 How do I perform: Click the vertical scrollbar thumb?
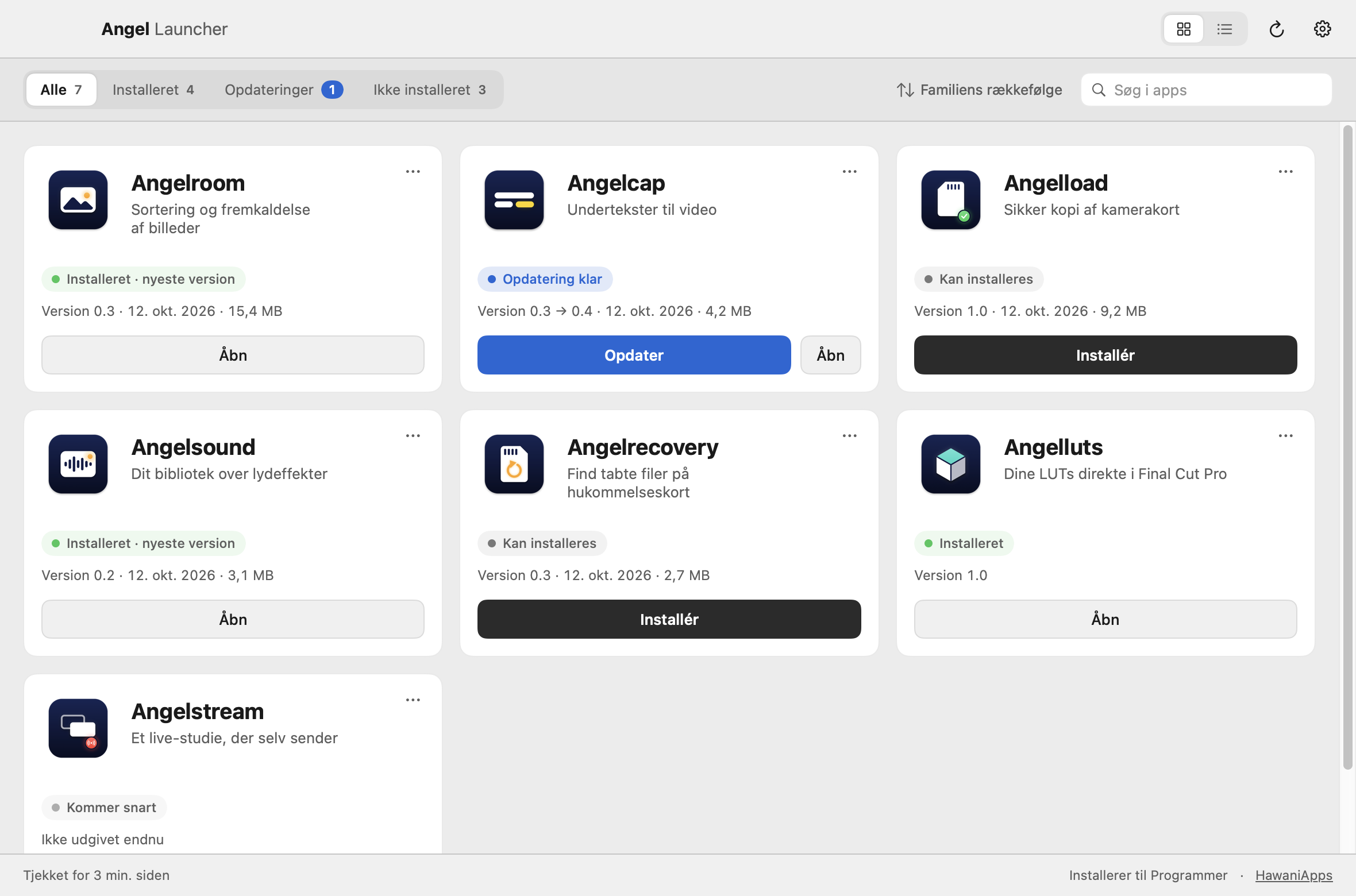pyautogui.click(x=1347, y=448)
